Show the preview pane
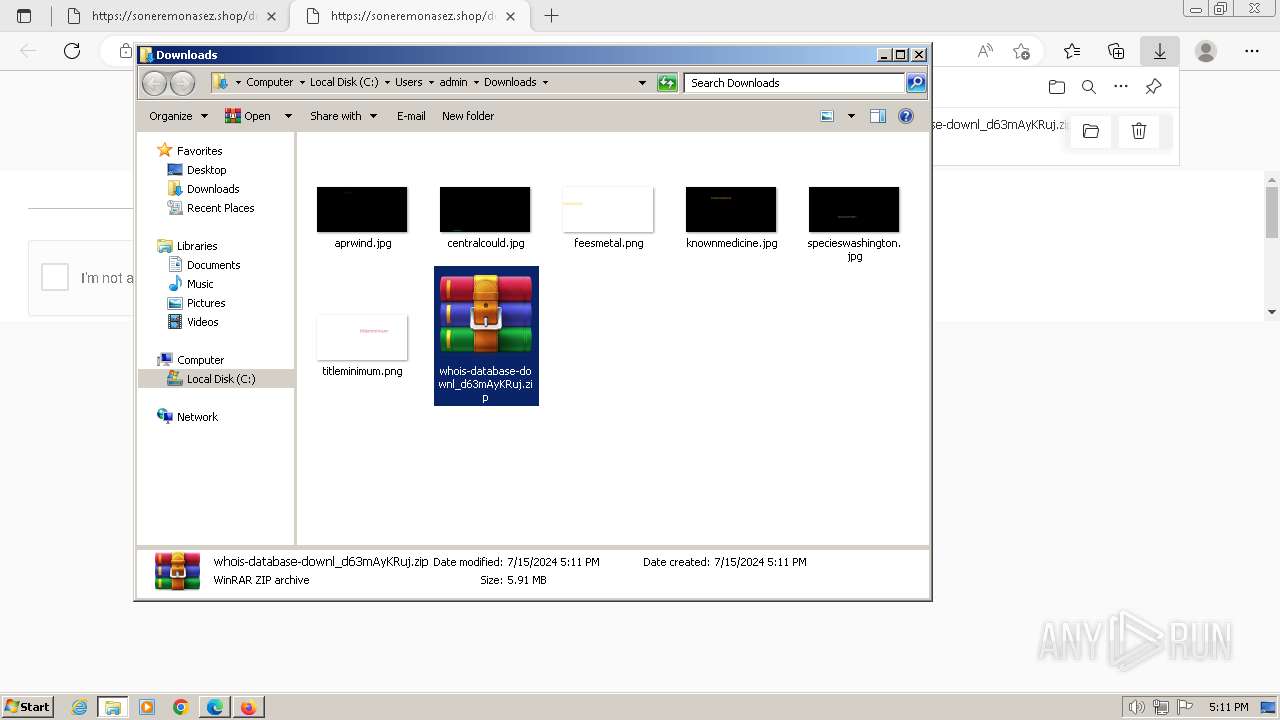Image resolution: width=1280 pixels, height=720 pixels. click(878, 116)
